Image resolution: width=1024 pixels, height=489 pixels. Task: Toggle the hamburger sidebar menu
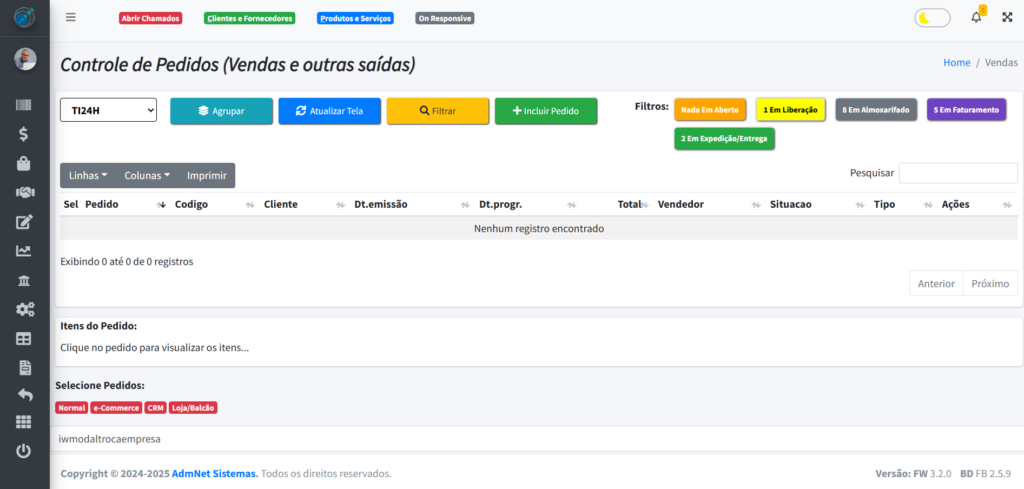coord(70,18)
